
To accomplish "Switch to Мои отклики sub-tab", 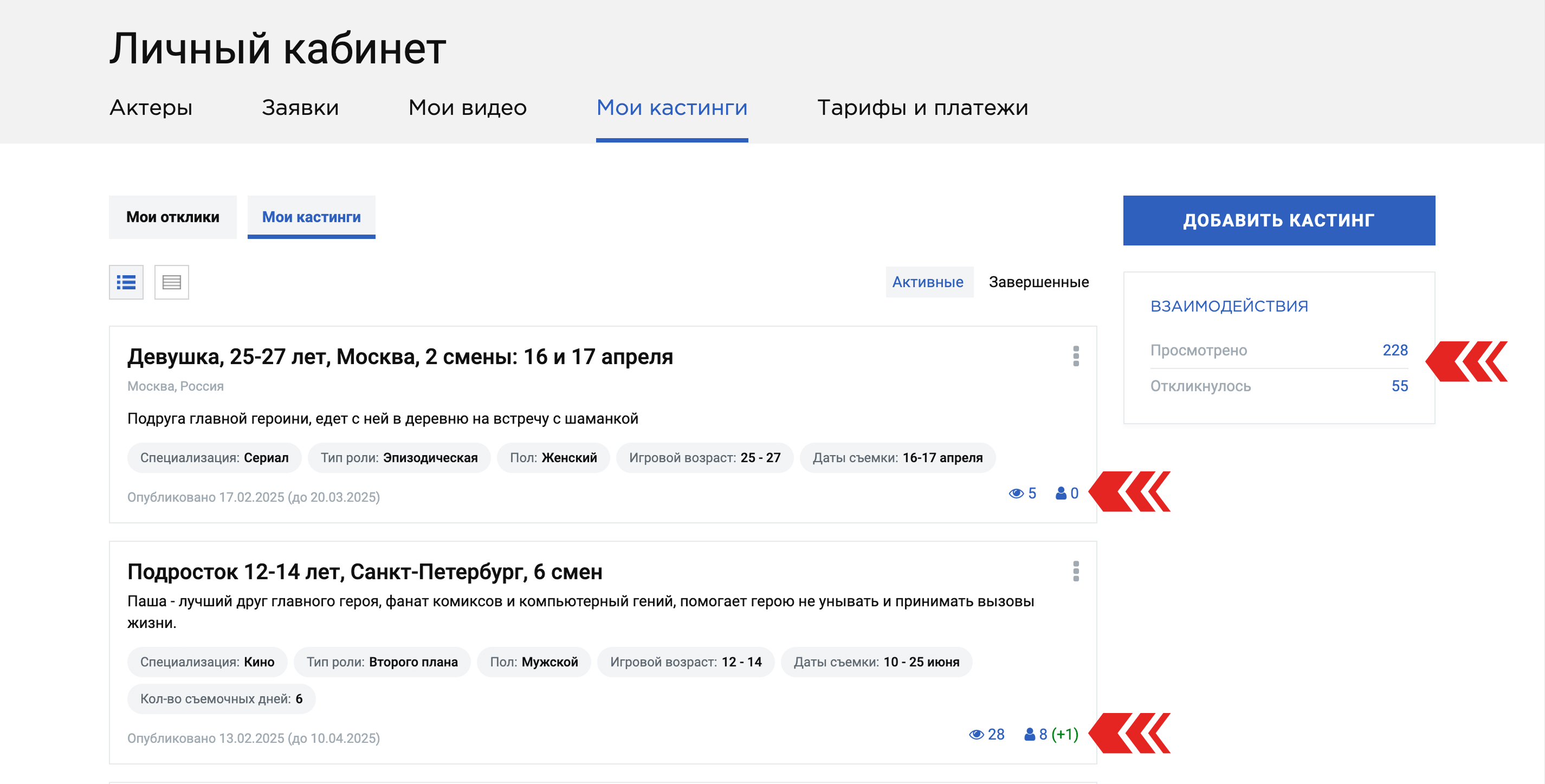I will [173, 217].
